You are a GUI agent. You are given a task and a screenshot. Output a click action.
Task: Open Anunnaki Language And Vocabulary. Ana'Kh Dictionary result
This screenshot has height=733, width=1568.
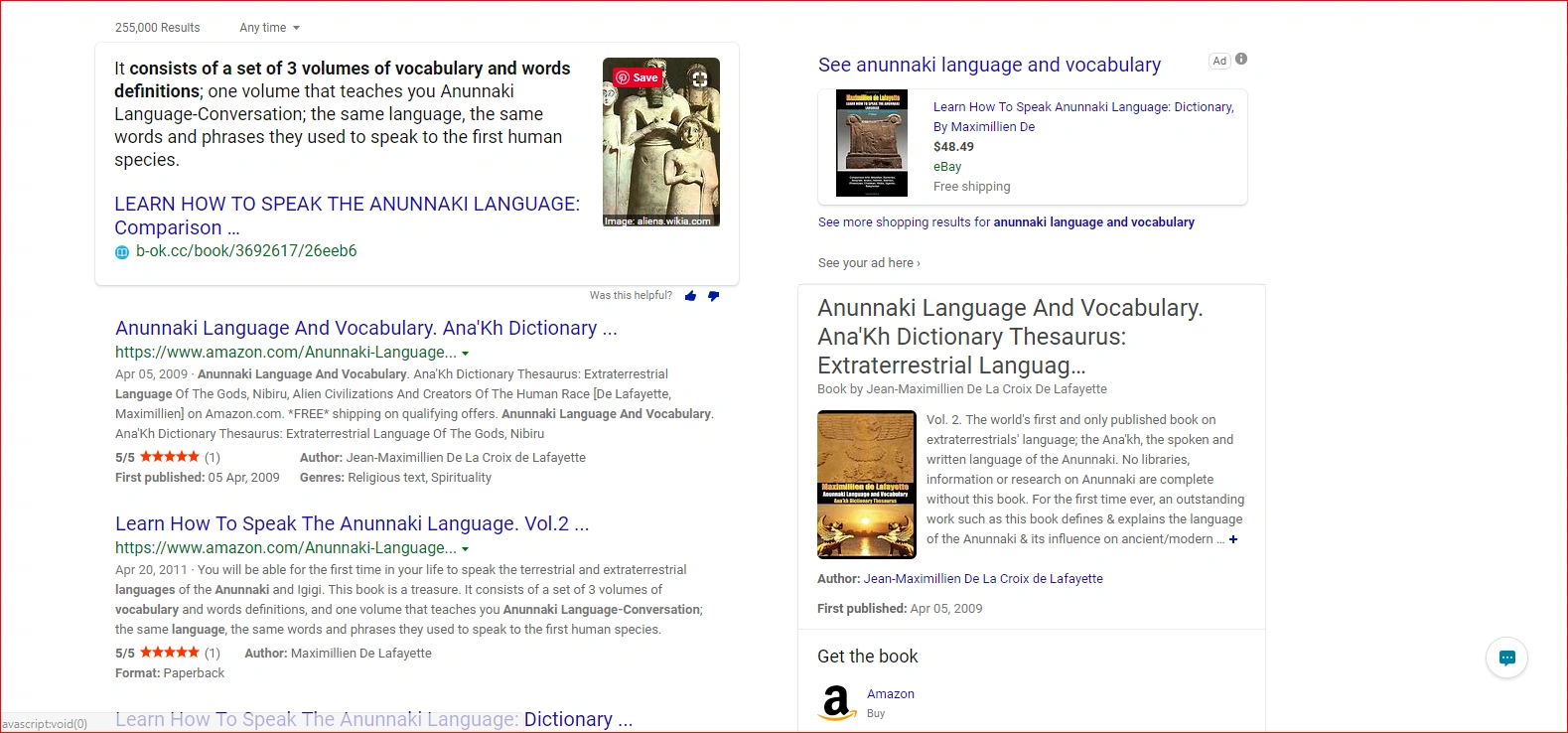366,328
